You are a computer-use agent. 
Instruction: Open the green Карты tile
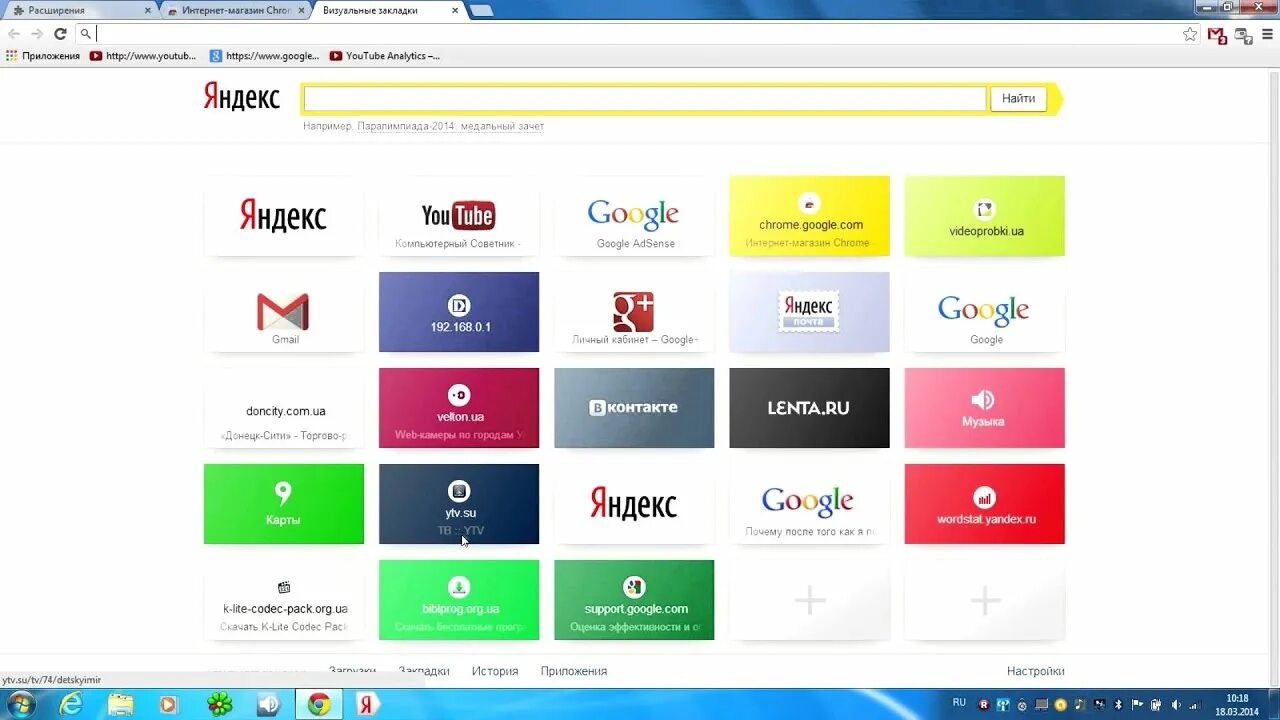click(284, 504)
